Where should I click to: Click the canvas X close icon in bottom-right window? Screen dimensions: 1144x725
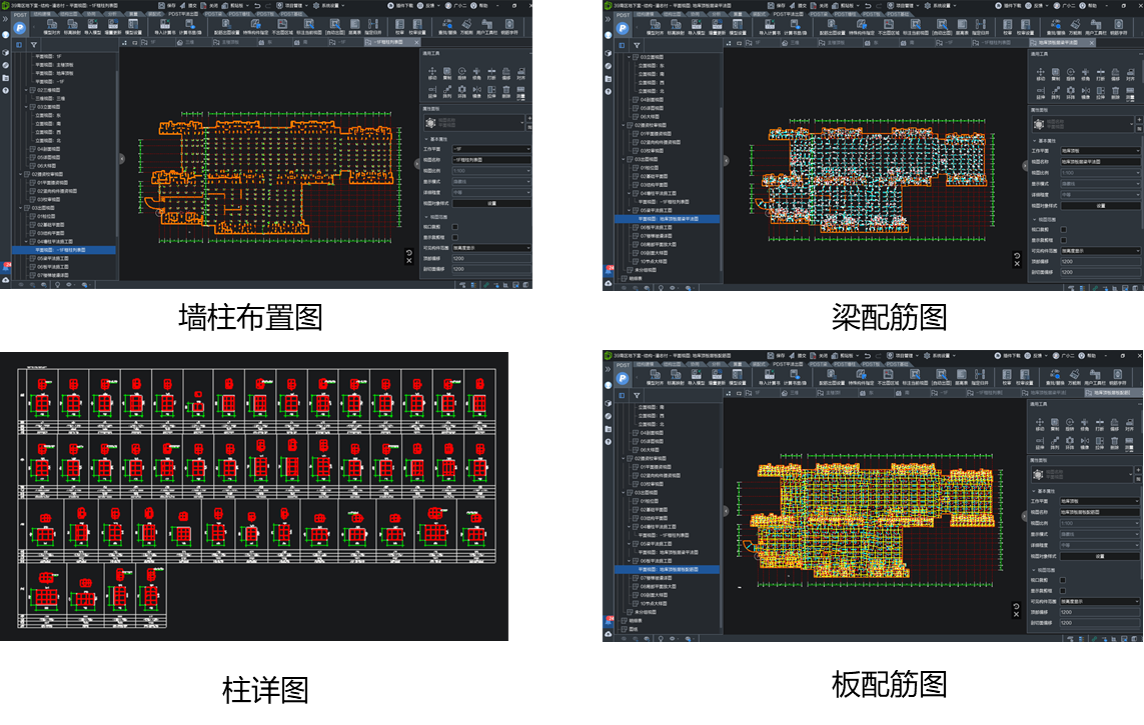(1015, 614)
